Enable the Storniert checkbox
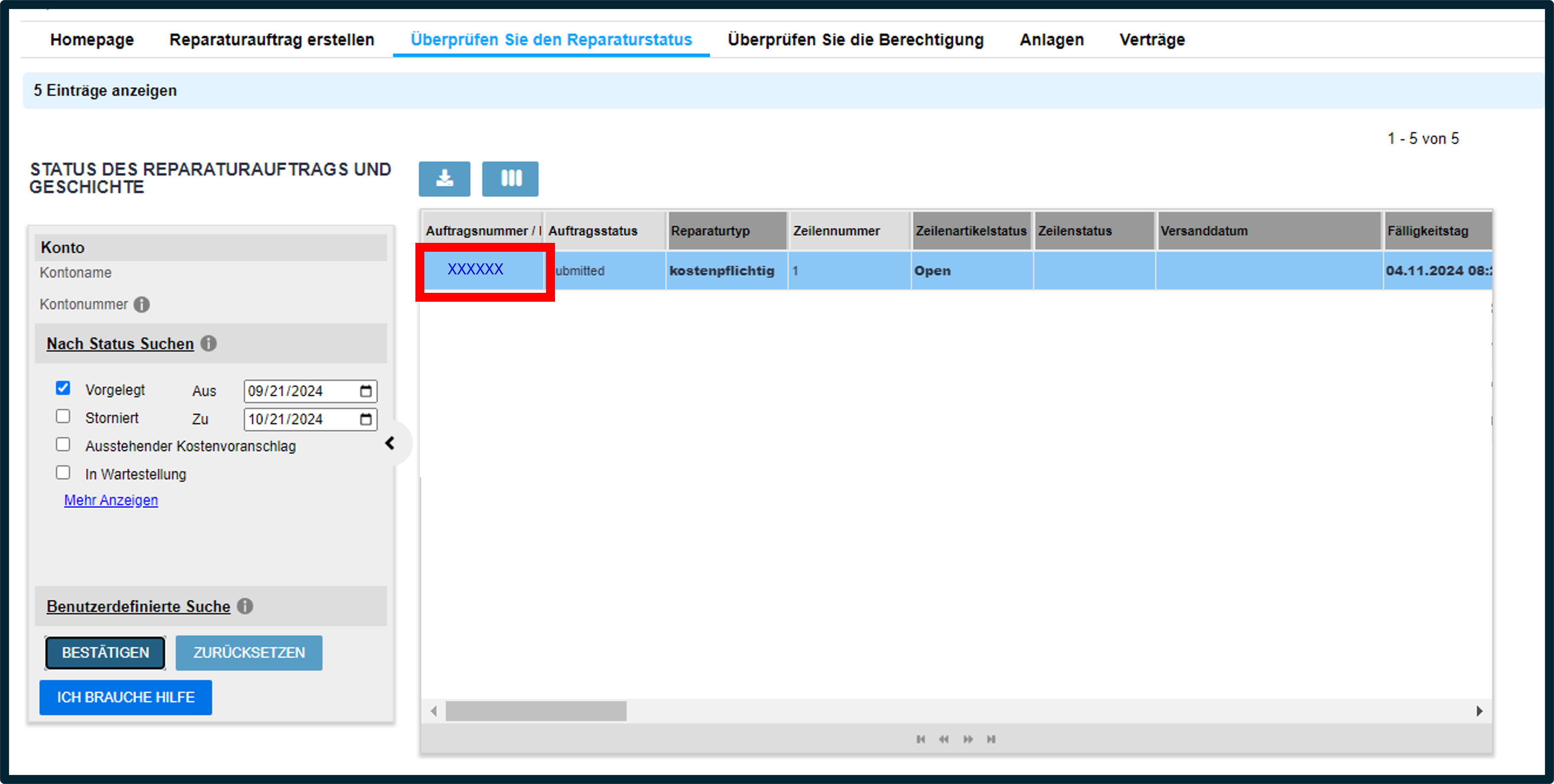 pyautogui.click(x=63, y=416)
